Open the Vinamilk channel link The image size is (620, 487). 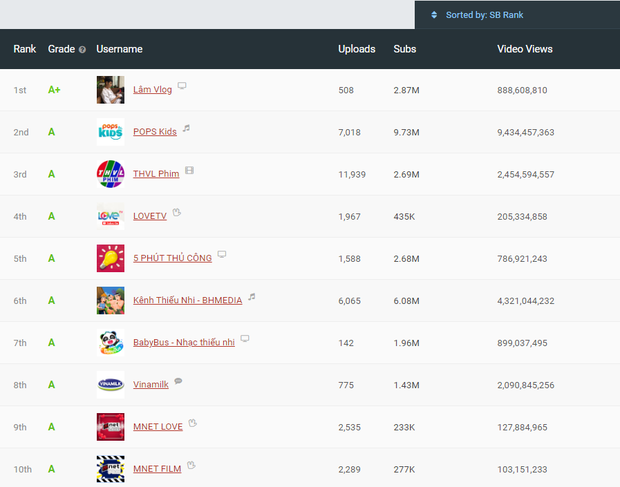(x=150, y=385)
